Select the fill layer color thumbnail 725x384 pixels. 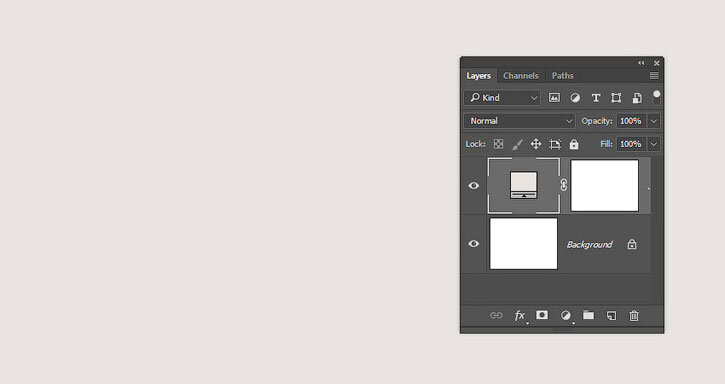[x=524, y=186]
